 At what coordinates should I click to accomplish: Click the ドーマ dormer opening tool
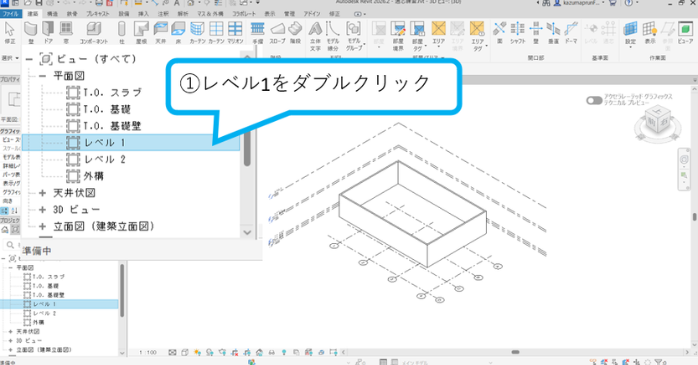571,32
